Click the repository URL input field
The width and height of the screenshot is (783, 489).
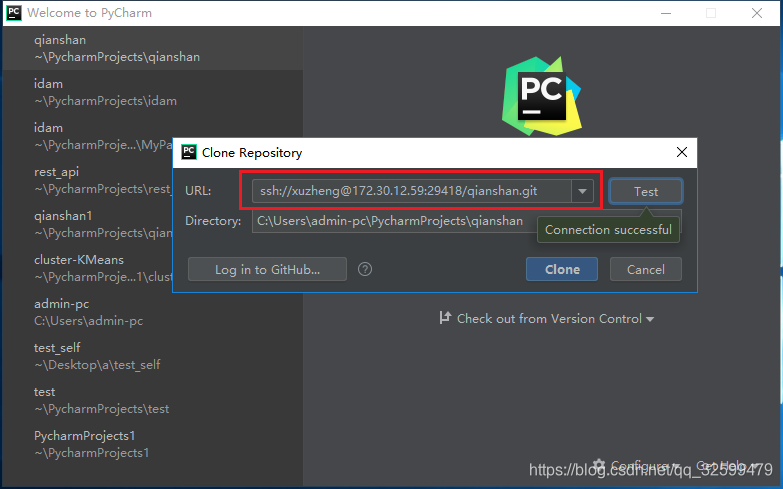pos(412,191)
